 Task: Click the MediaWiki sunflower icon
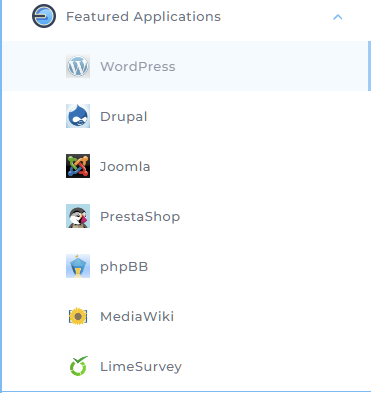78,316
